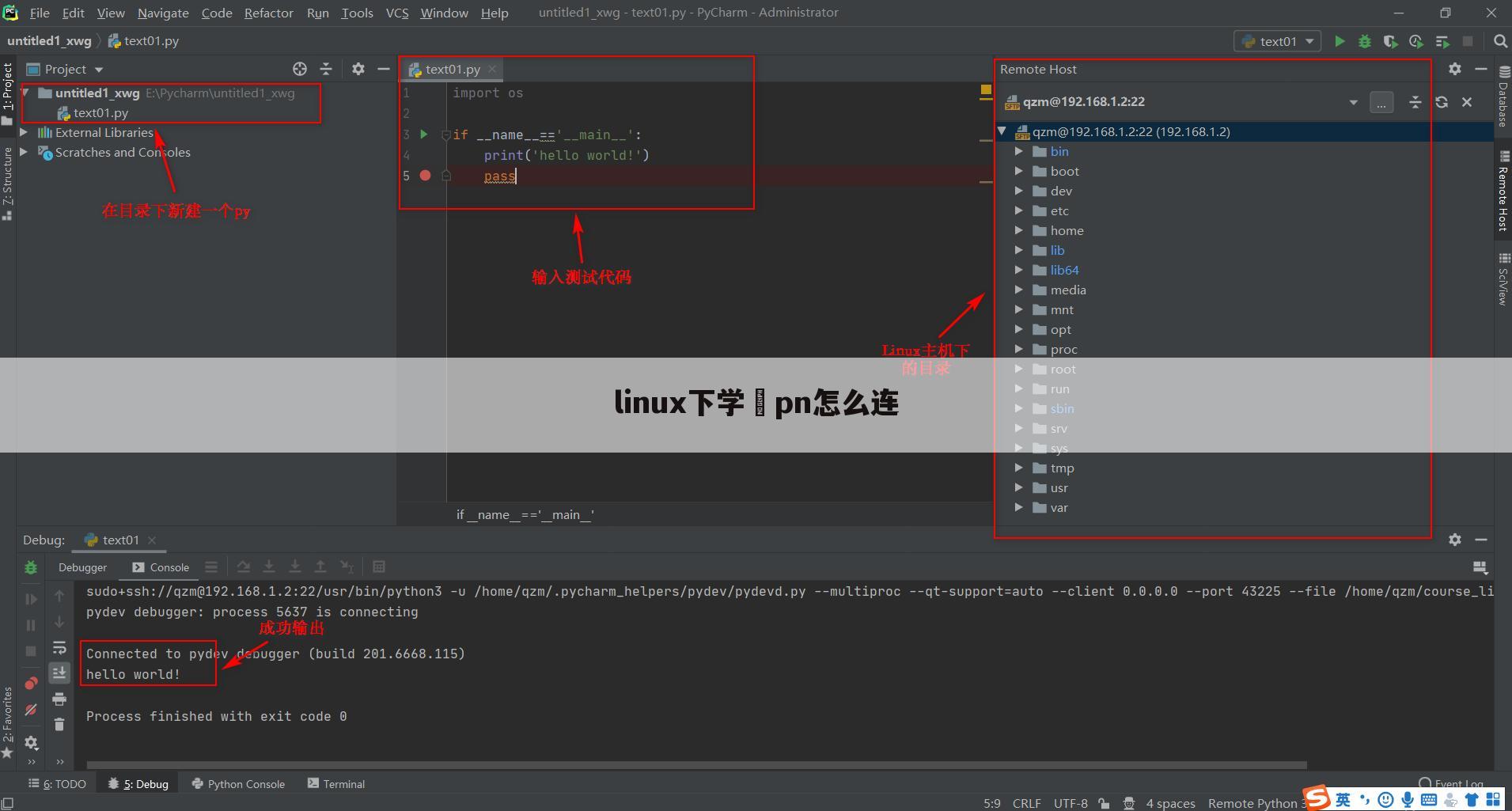Screen dimensions: 1512x811
Task: Click the Pause Program debug button
Action: [x=31, y=625]
